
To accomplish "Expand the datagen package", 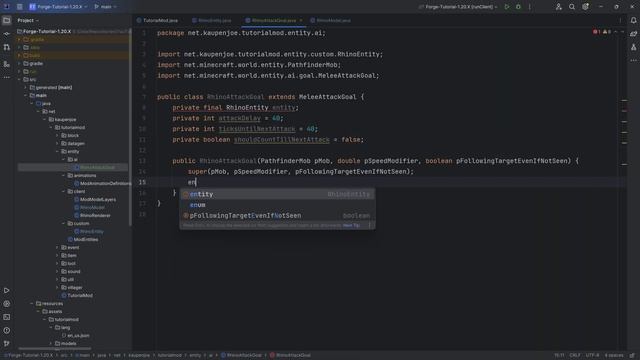I will (x=58, y=143).
